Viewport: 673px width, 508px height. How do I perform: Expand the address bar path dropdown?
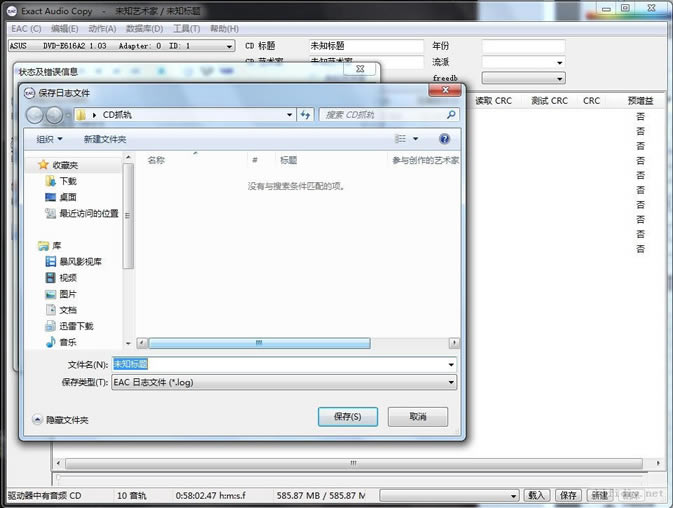pos(290,115)
